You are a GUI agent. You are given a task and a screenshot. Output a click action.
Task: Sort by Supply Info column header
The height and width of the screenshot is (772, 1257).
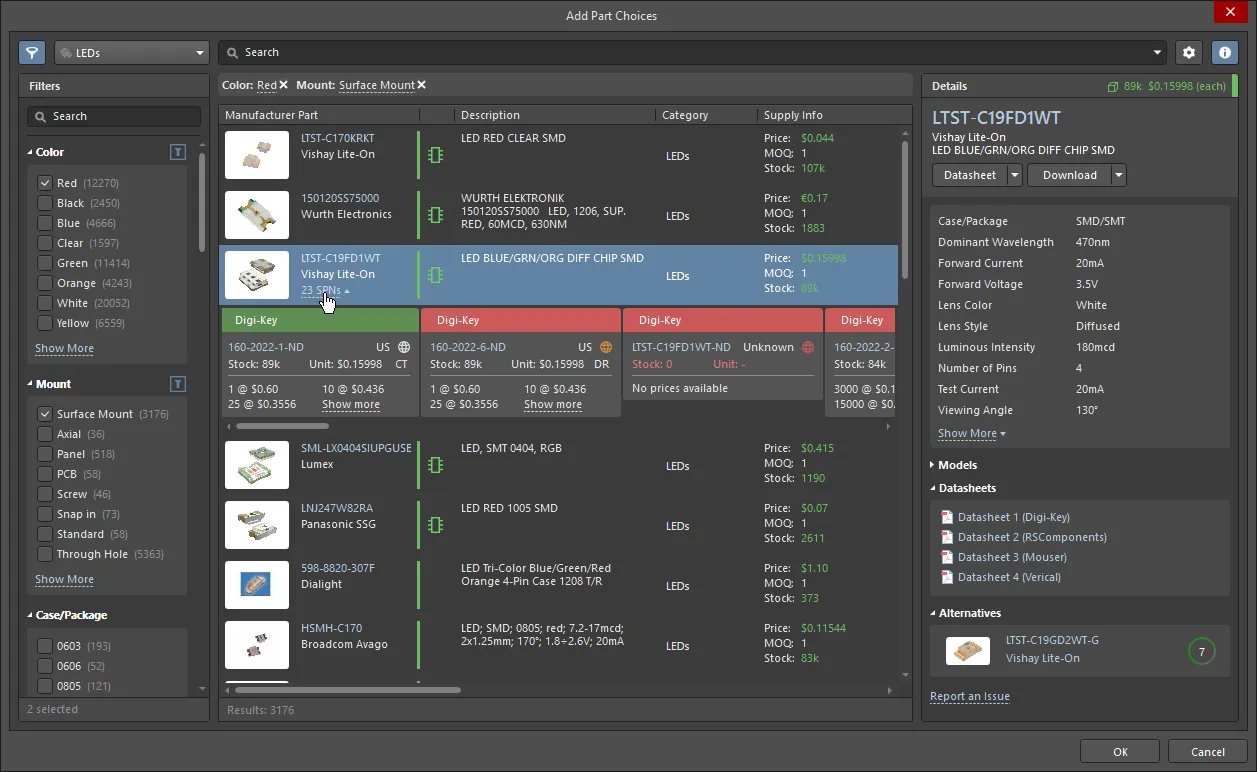[x=828, y=115]
